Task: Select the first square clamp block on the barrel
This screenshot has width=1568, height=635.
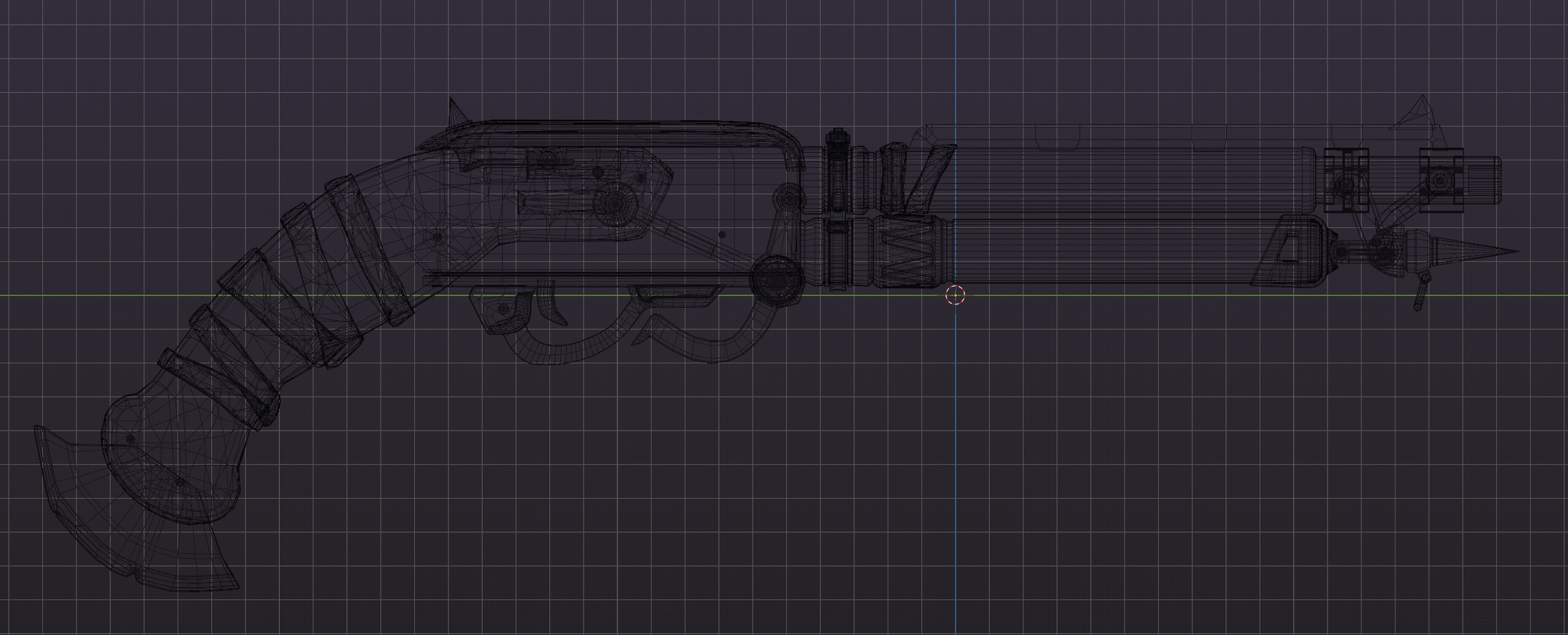Action: click(1344, 179)
